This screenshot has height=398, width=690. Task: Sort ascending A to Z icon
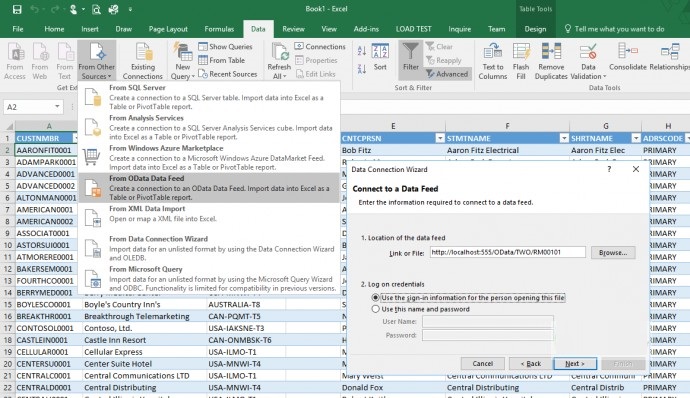click(x=362, y=51)
